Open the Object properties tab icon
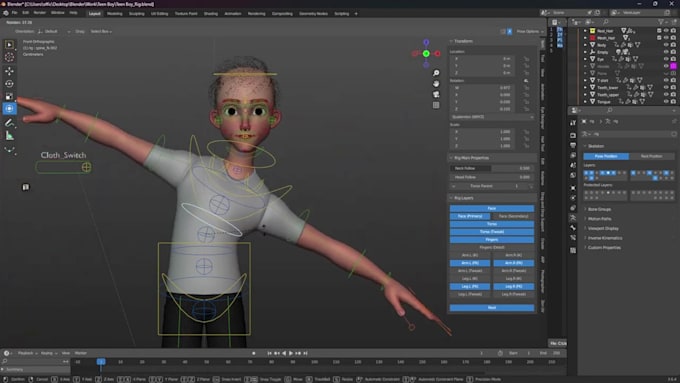Viewport: 680px width, 383px height. pos(573,188)
